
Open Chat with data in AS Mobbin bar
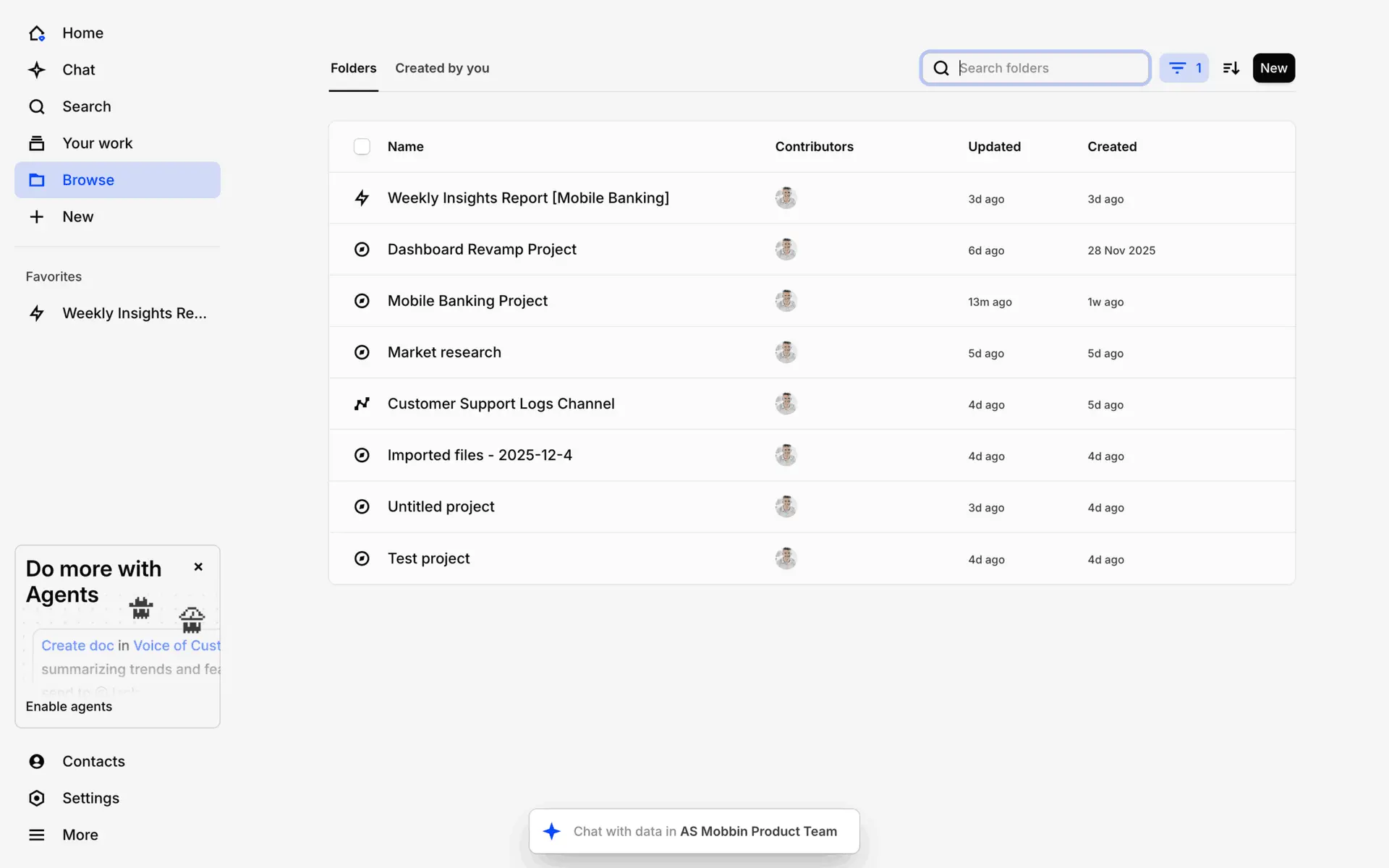pyautogui.click(x=694, y=831)
